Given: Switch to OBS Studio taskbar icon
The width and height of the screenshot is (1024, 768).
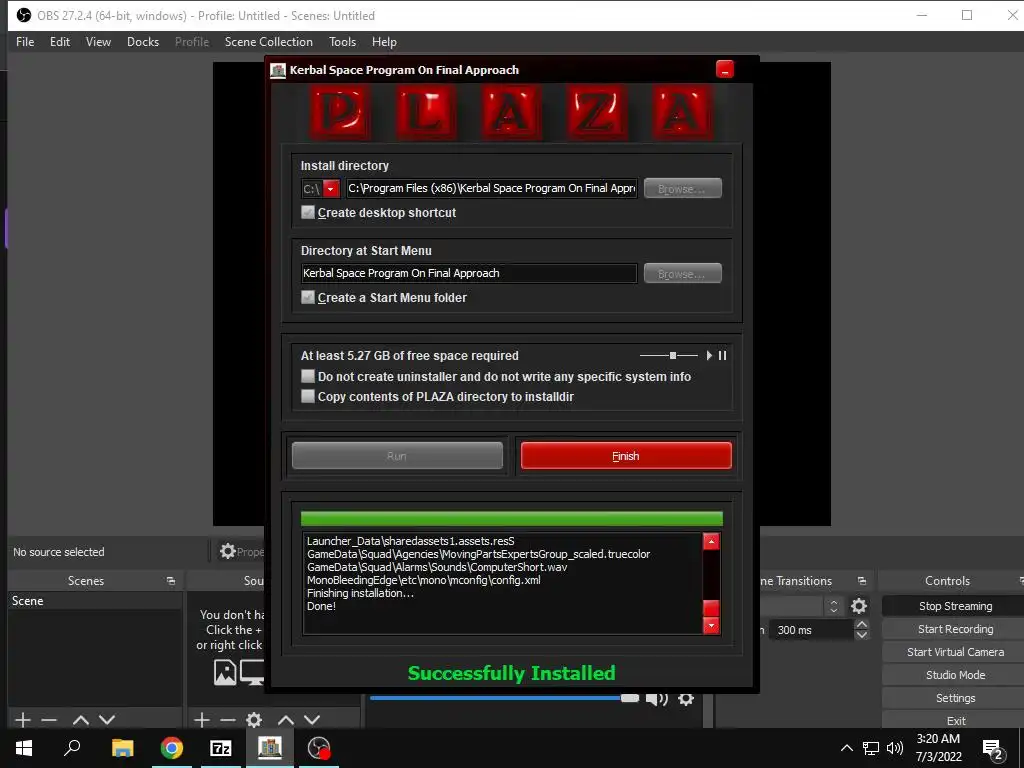Looking at the screenshot, I should 318,748.
